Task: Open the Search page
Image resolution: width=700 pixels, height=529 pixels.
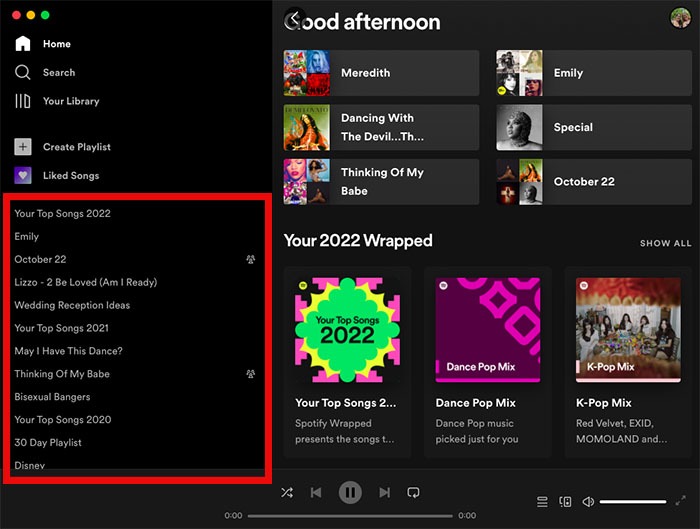Action: click(x=45, y=72)
